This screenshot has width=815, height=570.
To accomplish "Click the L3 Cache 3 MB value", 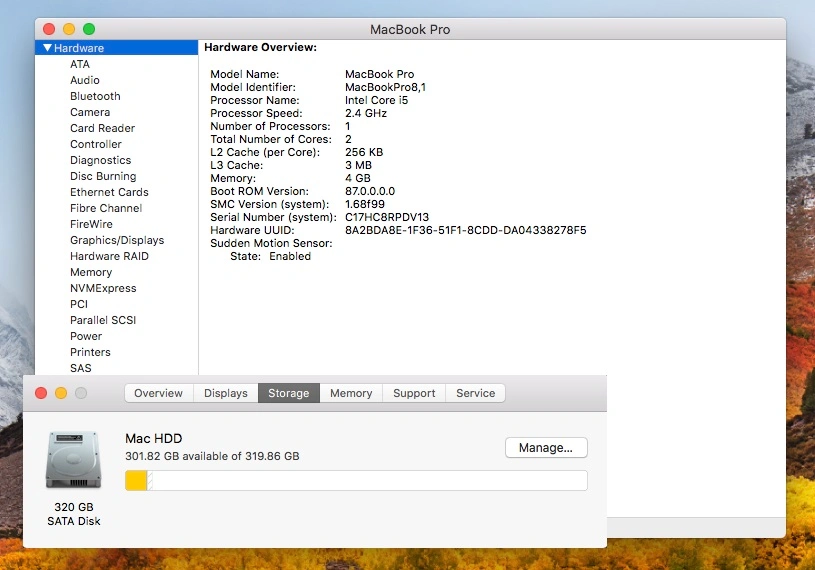I will click(358, 165).
